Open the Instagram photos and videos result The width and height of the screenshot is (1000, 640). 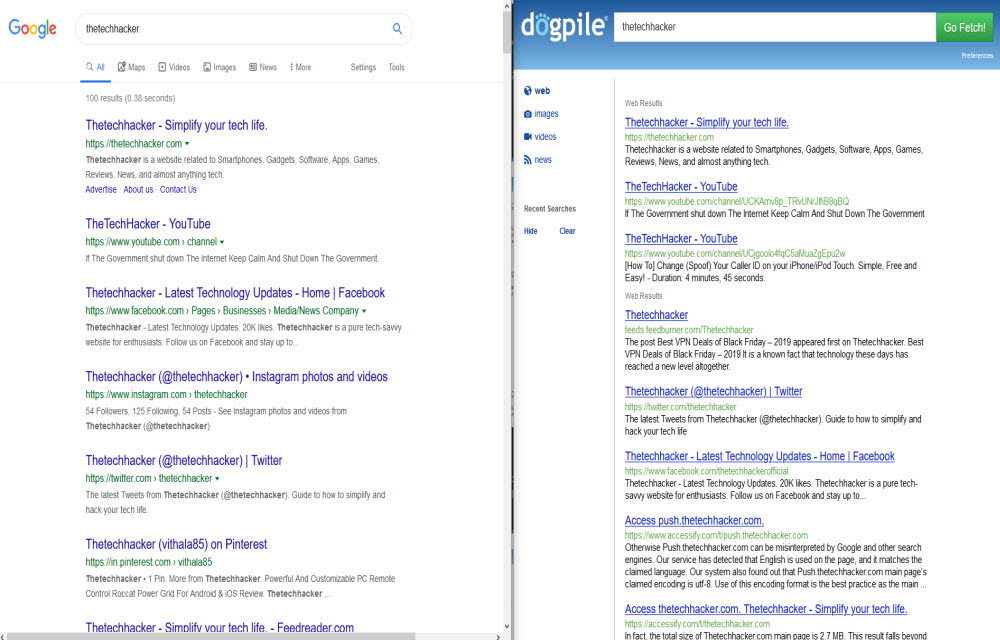(x=237, y=377)
